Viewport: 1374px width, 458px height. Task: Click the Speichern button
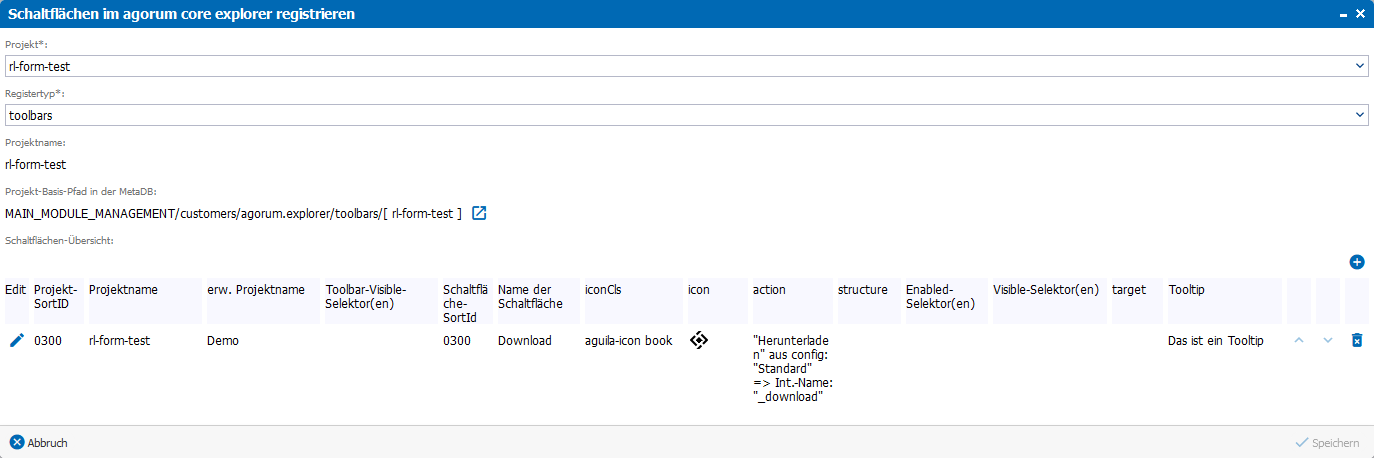point(1327,442)
